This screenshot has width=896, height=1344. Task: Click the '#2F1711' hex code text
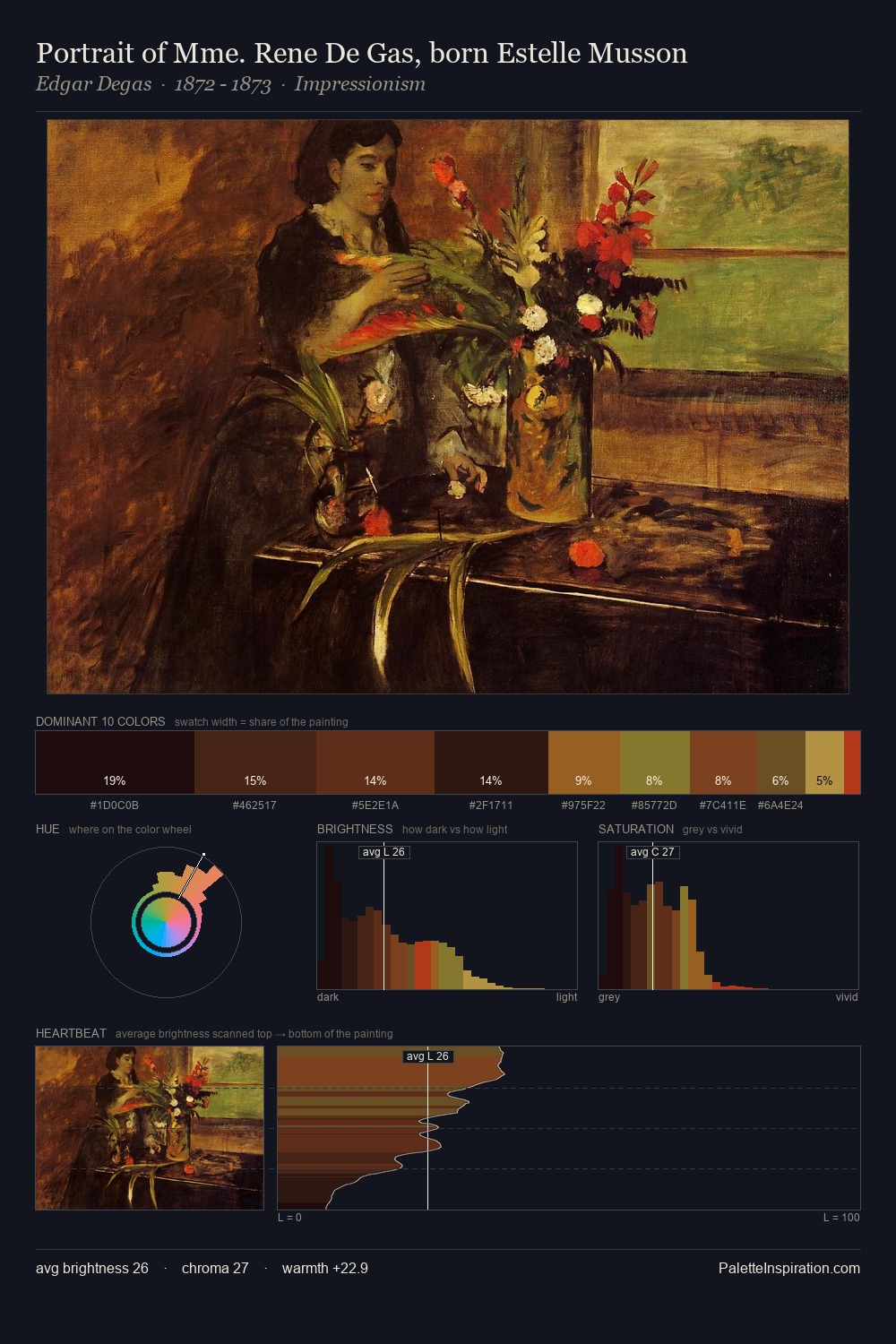491,806
